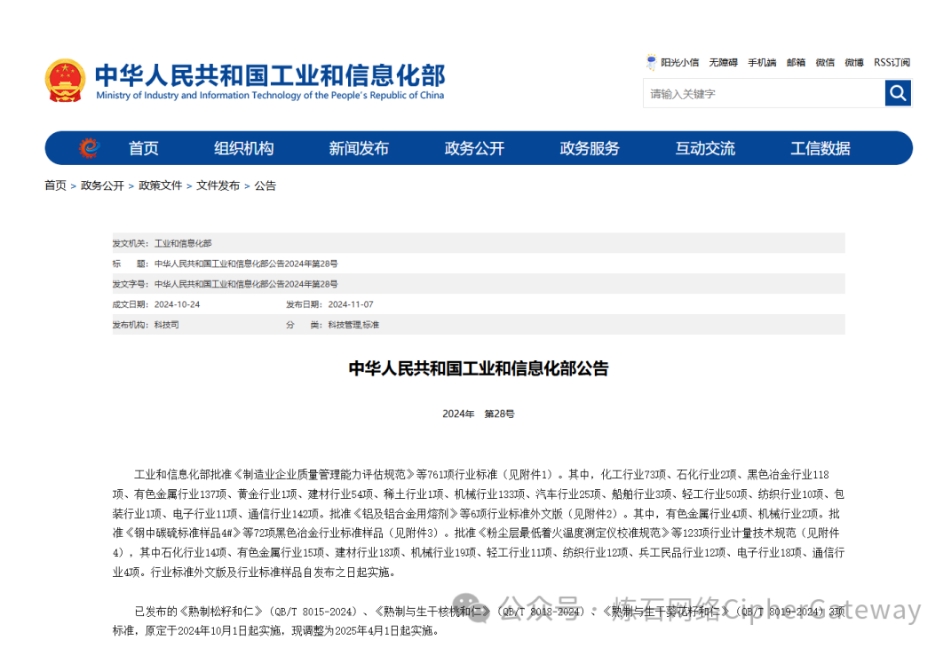This screenshot has width=950, height=664.
Task: Open 政务服务 navigation item
Action: (x=589, y=148)
